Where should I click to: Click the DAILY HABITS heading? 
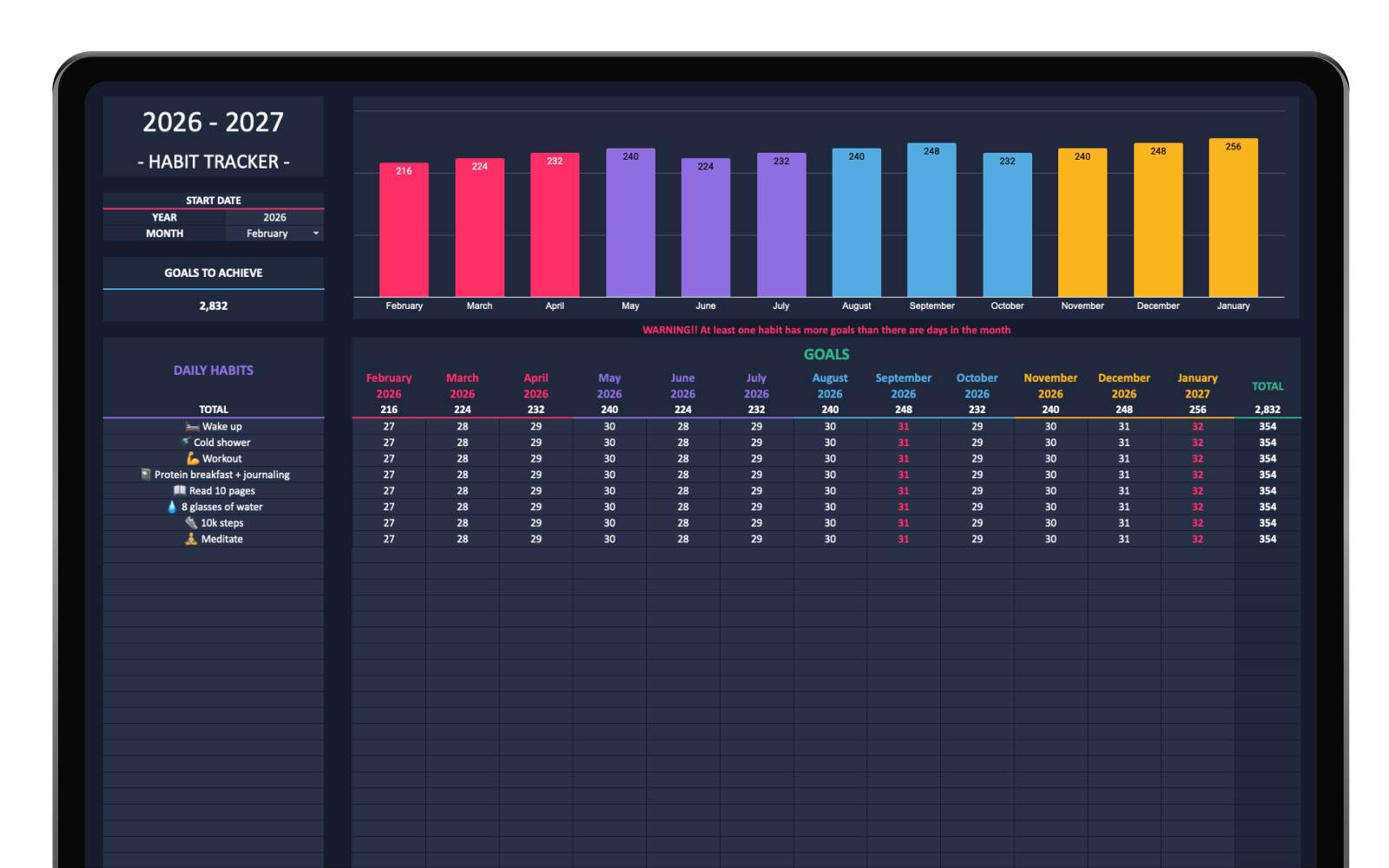(x=214, y=370)
